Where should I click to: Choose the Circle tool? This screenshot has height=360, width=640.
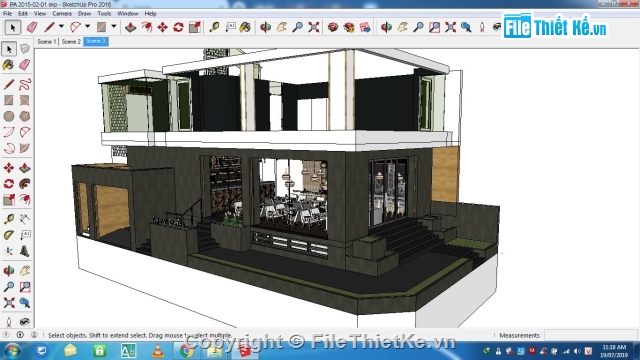(x=9, y=116)
